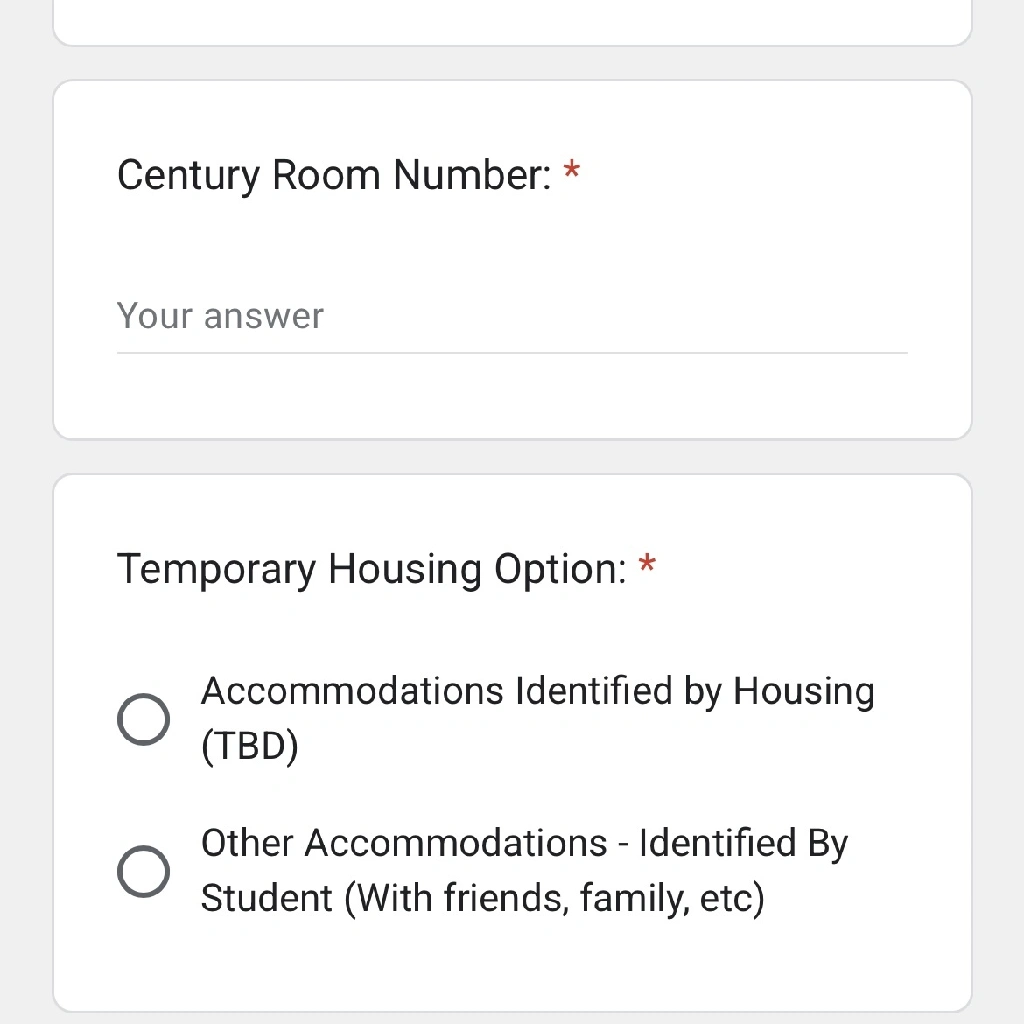Click the 'Century Room Number:' question title
The width and height of the screenshot is (1024, 1024).
[x=334, y=175]
